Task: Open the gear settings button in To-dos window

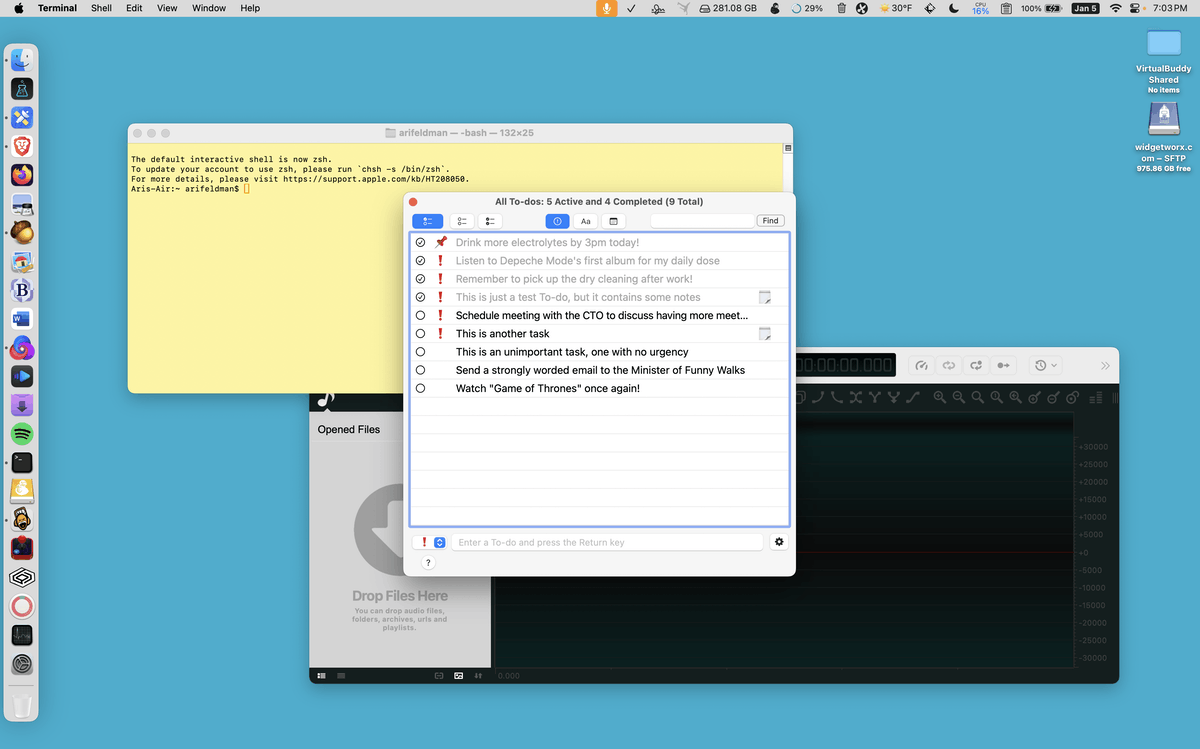Action: tap(779, 542)
